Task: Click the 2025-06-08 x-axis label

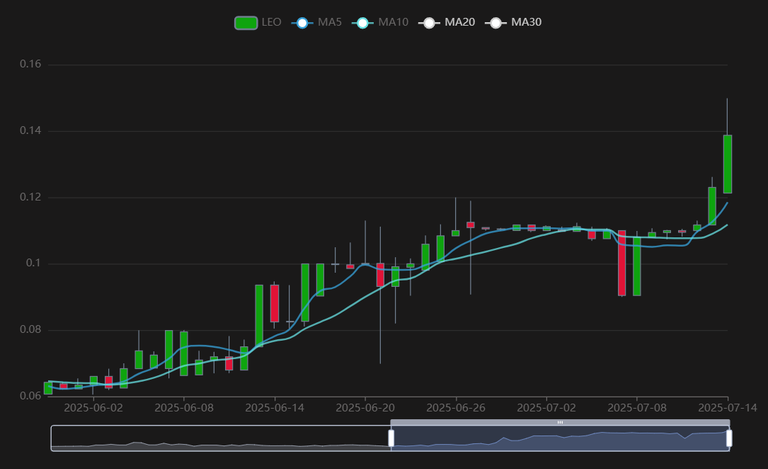Action: (x=184, y=408)
